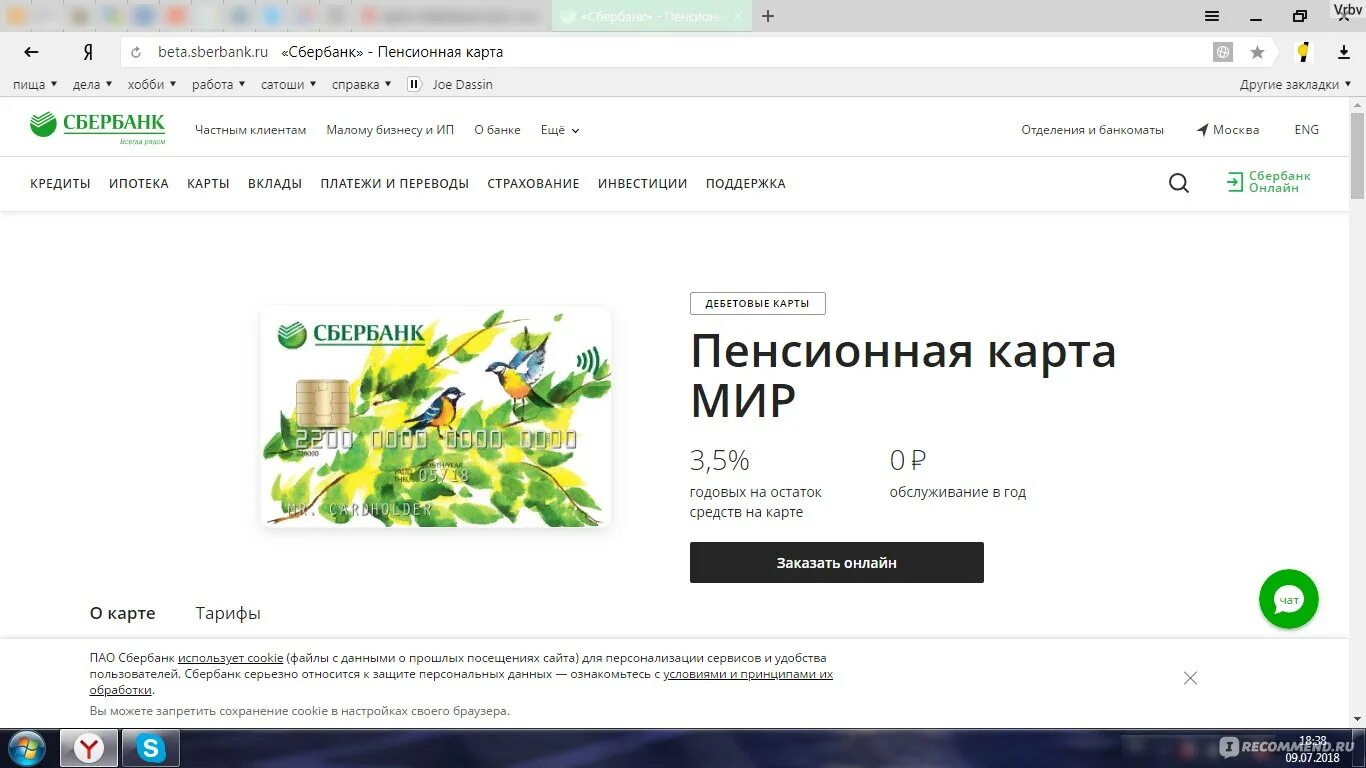The height and width of the screenshot is (768, 1366).
Task: Bookmark page with the star icon
Action: [x=1257, y=52]
